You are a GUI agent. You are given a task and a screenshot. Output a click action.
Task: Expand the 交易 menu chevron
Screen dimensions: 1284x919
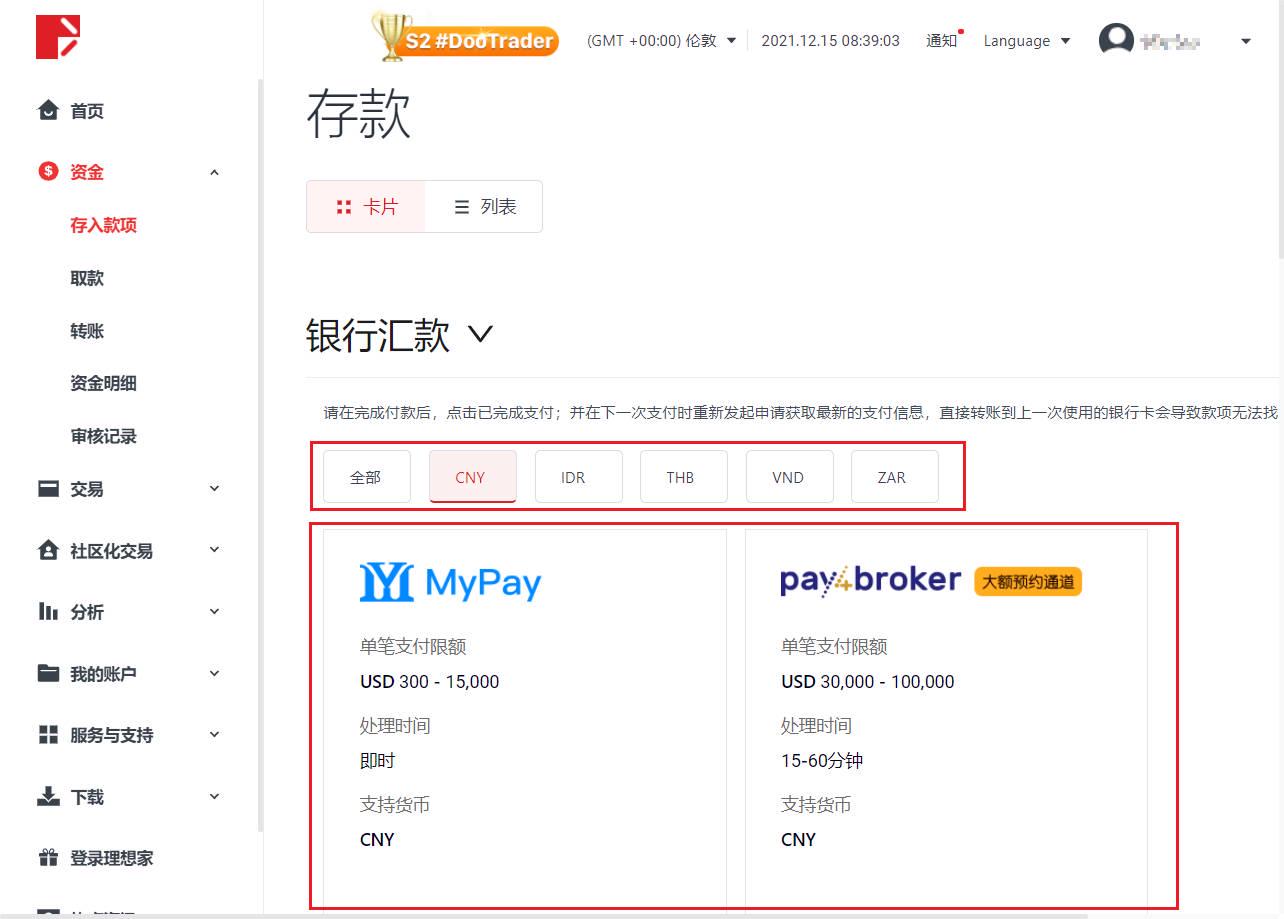point(214,489)
